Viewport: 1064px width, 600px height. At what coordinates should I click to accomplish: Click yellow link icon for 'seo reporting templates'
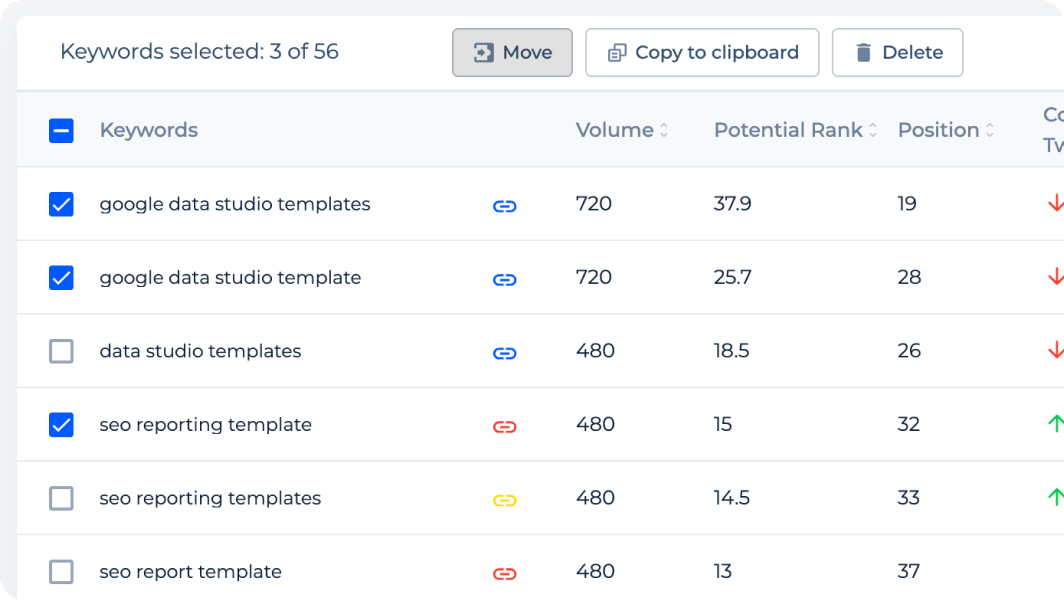click(x=505, y=500)
